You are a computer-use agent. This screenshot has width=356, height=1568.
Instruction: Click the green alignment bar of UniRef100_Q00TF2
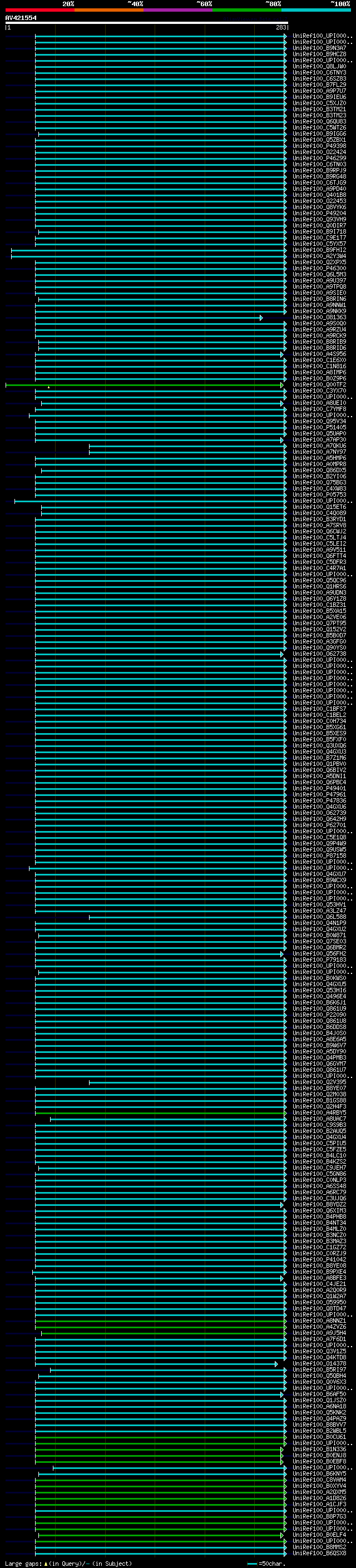tap(144, 385)
